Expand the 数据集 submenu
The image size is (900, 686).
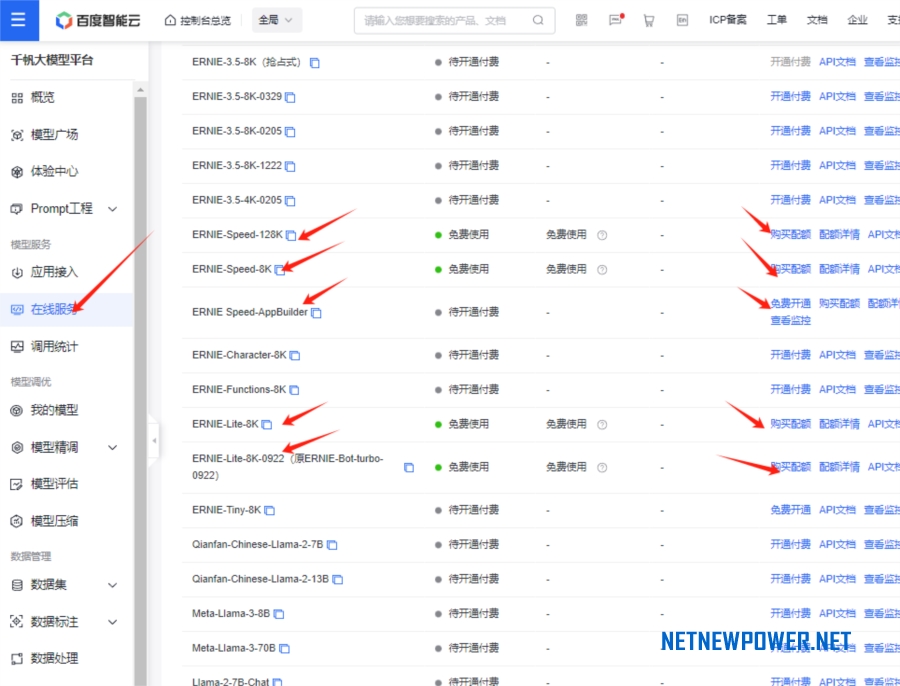[x=112, y=585]
